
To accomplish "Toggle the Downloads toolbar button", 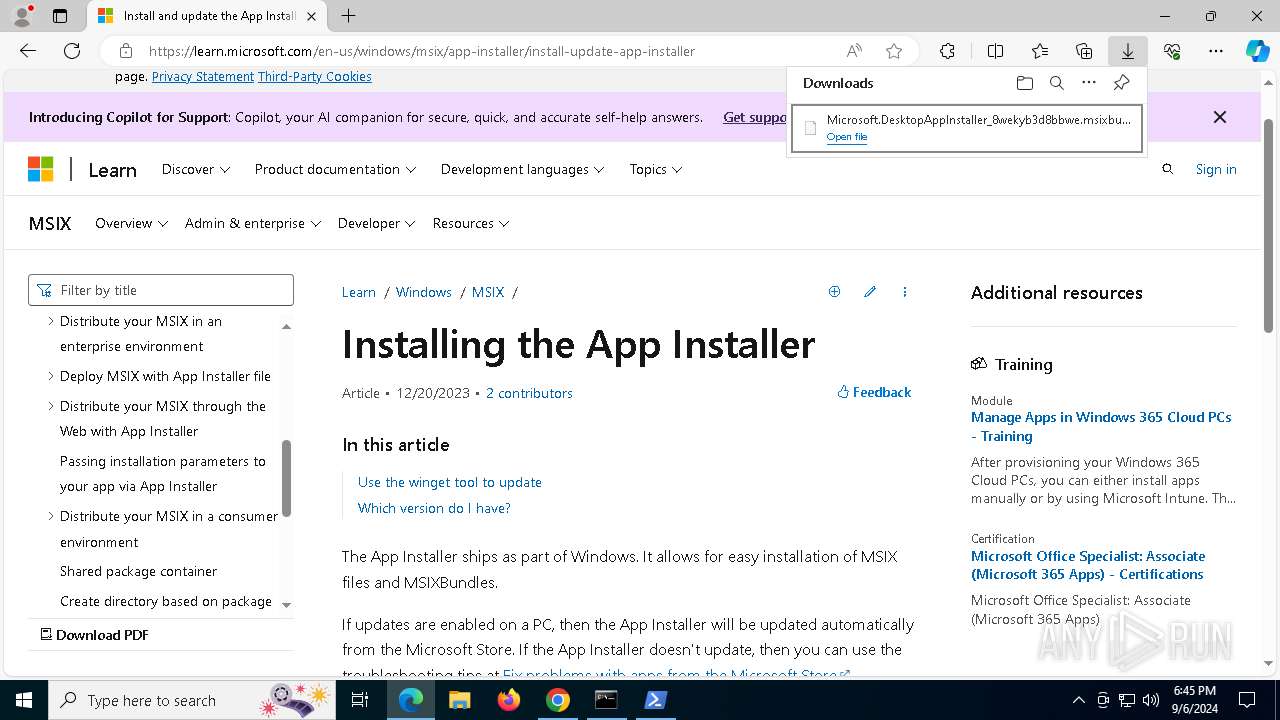I will click(x=1128, y=51).
